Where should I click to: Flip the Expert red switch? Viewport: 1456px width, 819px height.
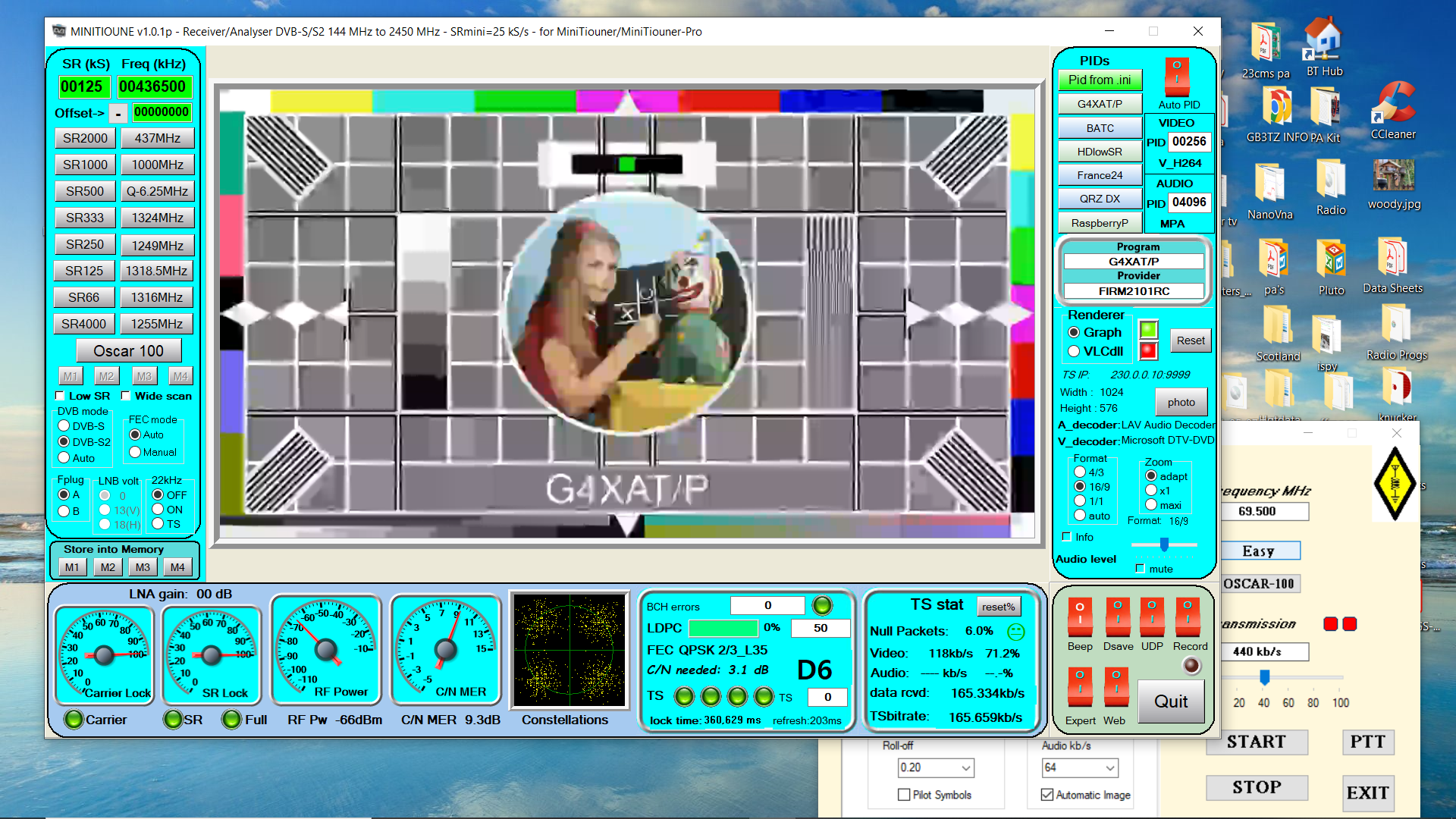point(1080,687)
